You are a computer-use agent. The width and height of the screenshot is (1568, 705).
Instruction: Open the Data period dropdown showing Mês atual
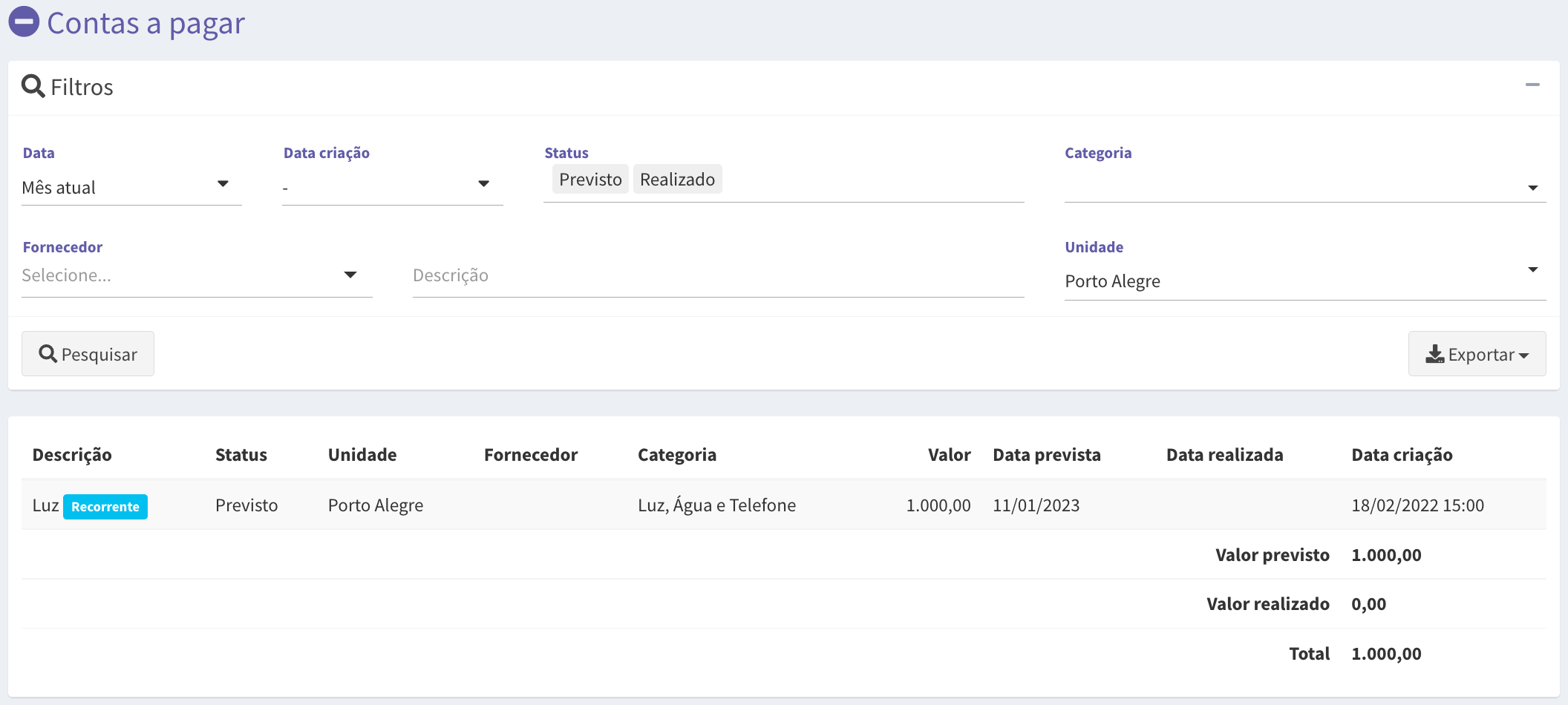(x=131, y=187)
